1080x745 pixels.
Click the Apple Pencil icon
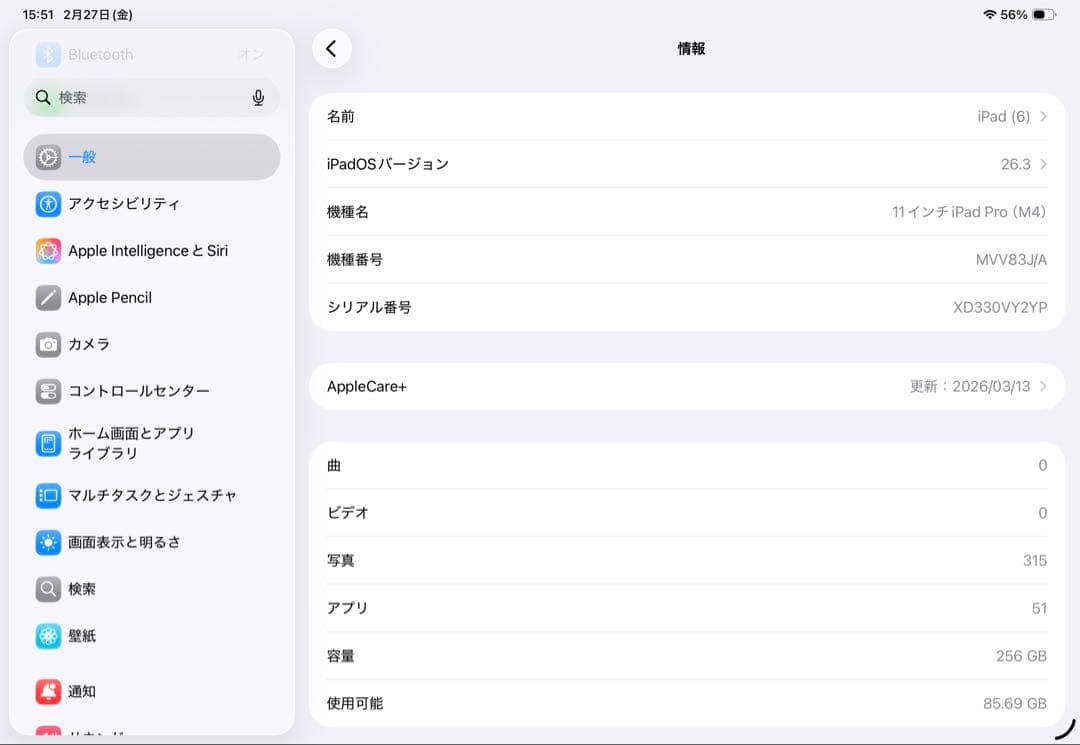click(48, 297)
